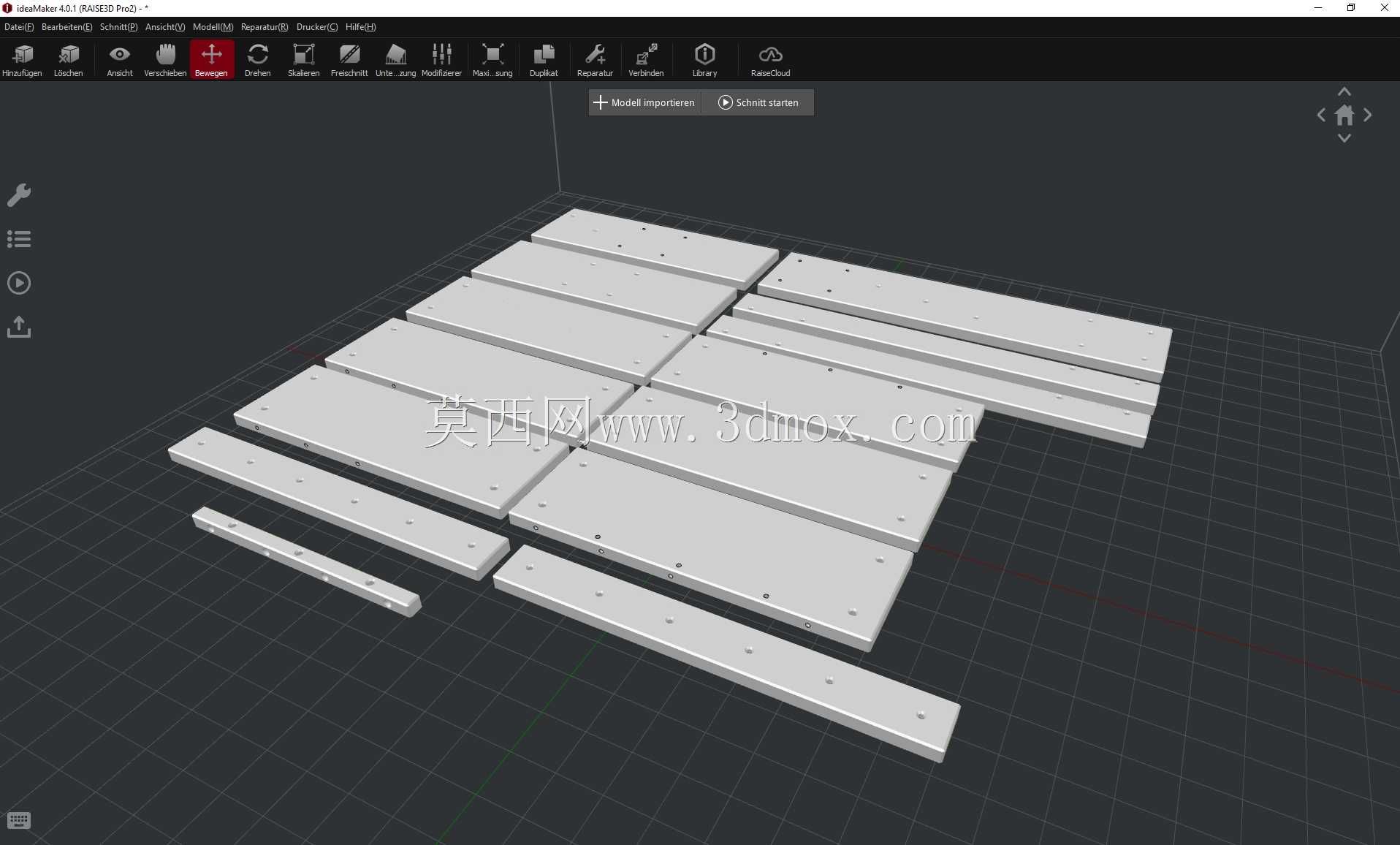
Task: Click the upload/export icon in left sidebar
Action: [19, 327]
